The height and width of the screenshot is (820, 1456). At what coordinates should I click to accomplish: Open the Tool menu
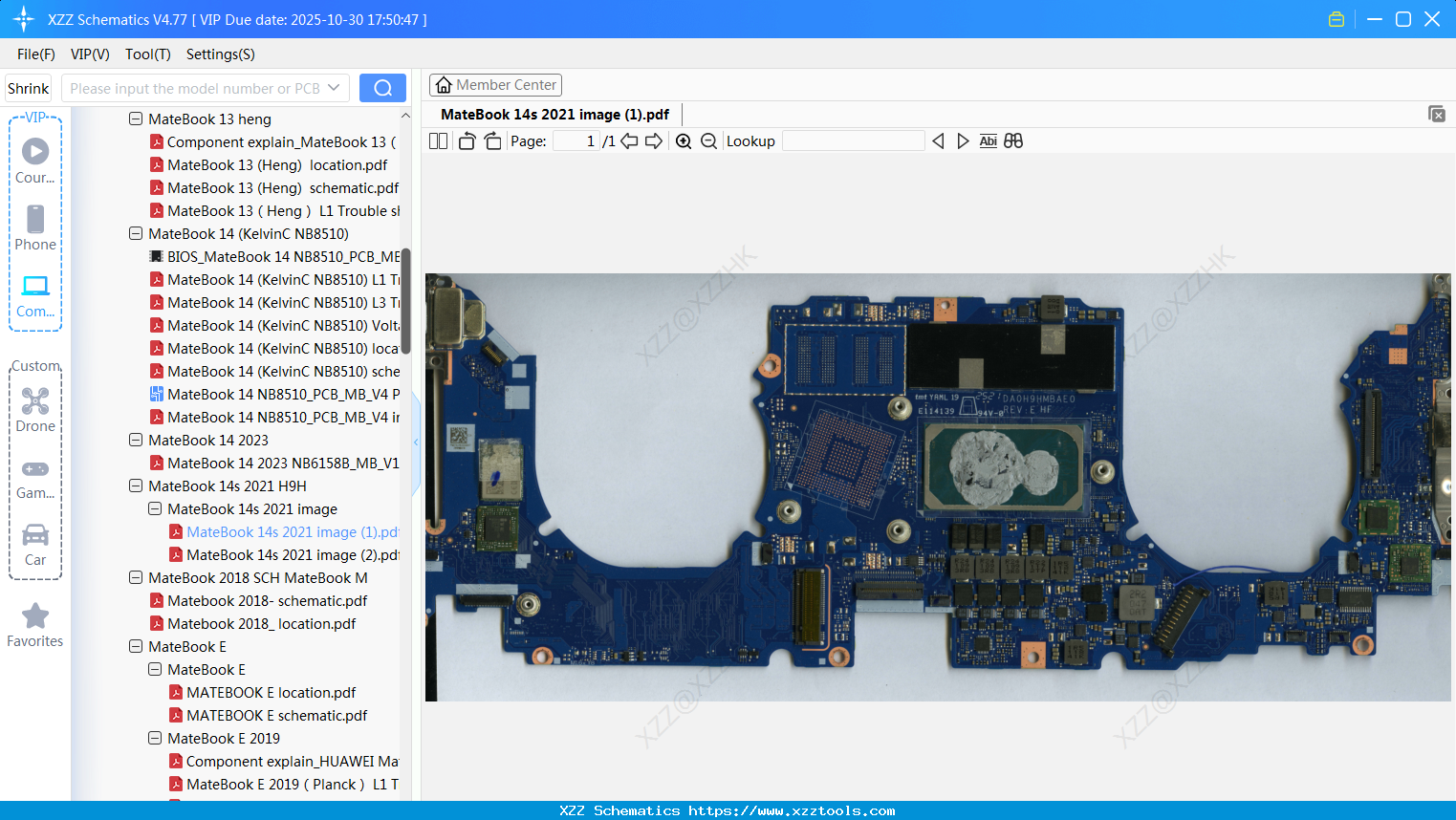tap(148, 54)
